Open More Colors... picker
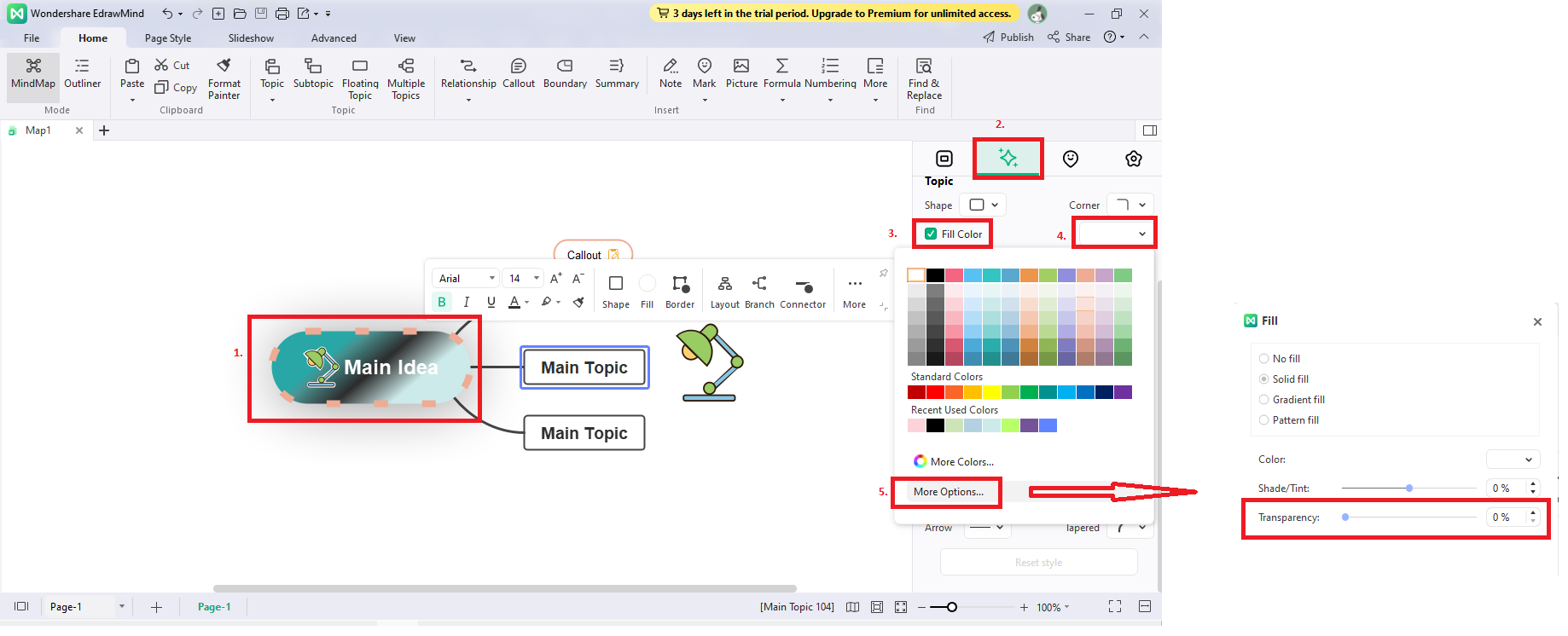The width and height of the screenshot is (1568, 636). (953, 461)
